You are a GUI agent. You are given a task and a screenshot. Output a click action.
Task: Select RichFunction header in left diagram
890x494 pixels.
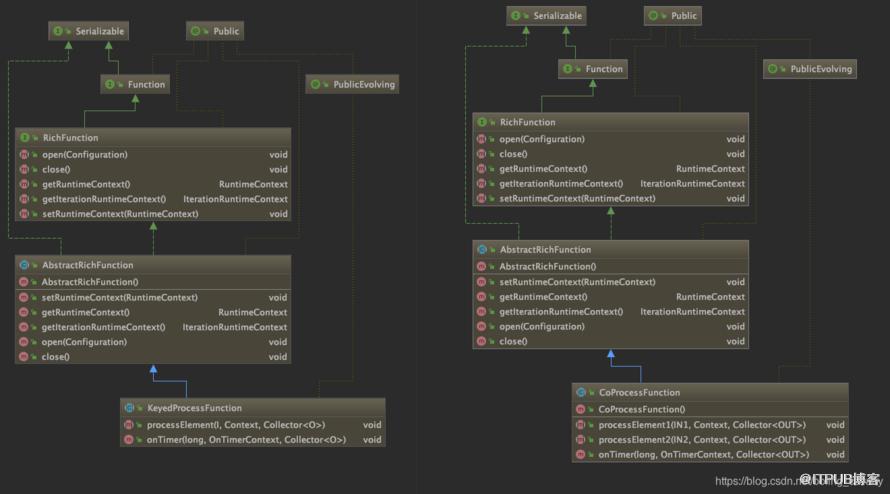[153, 137]
